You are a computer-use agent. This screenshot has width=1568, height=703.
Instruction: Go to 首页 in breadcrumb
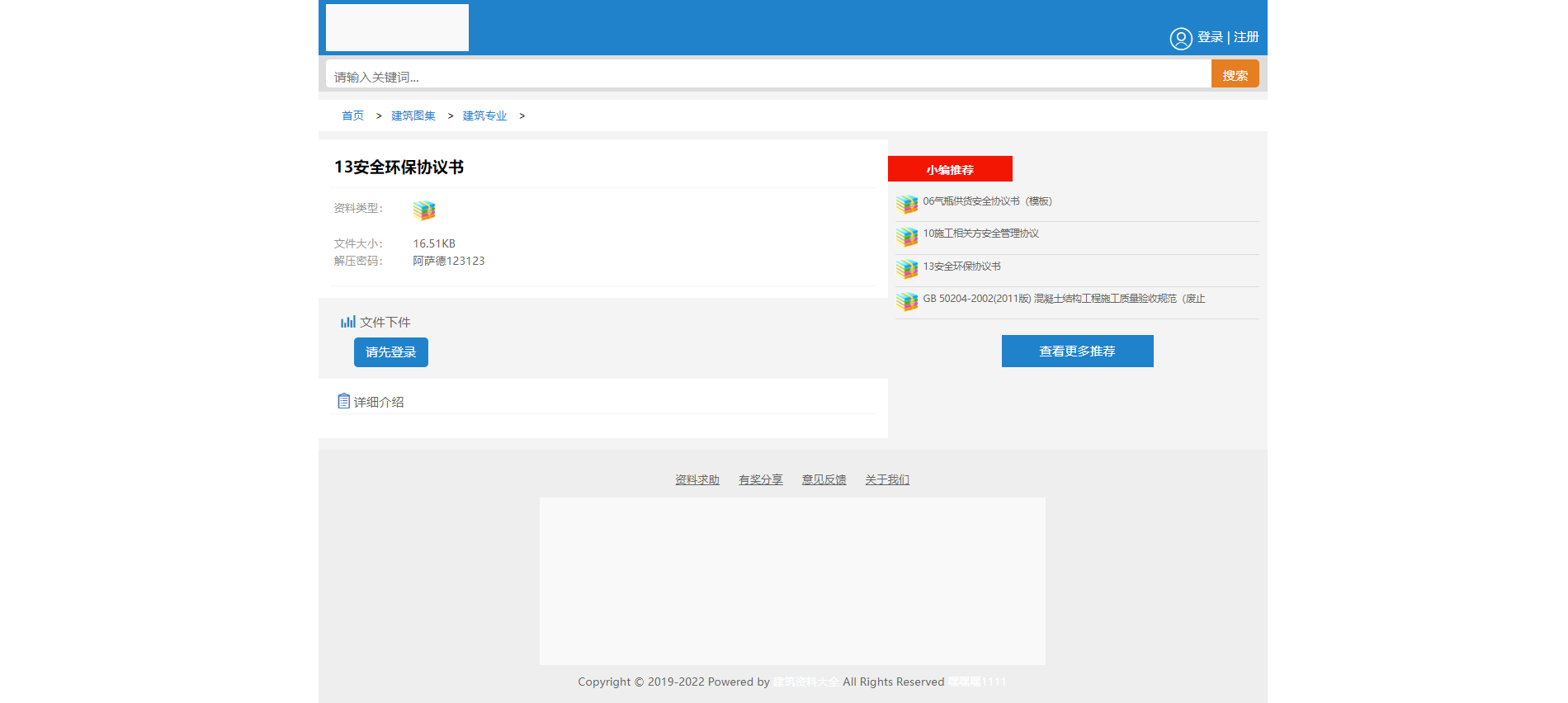click(353, 116)
